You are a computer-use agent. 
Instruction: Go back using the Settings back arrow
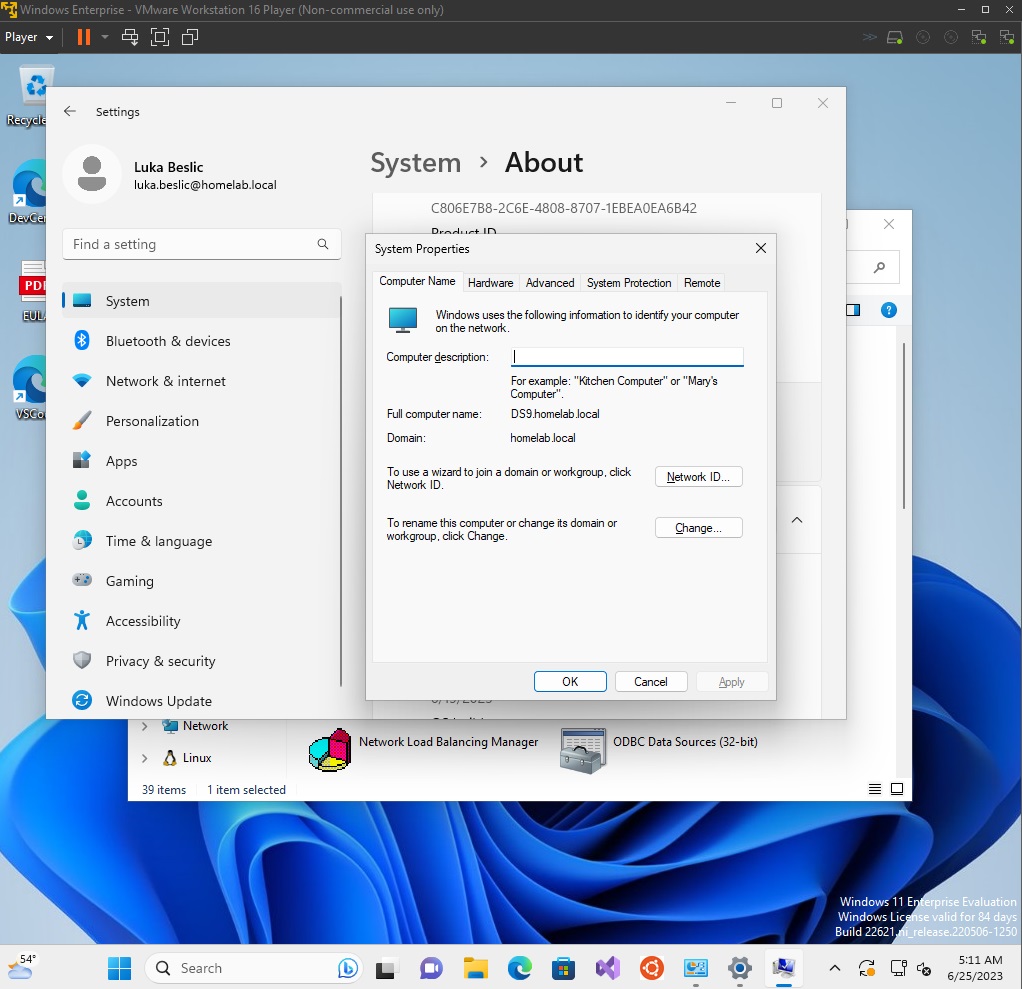pyautogui.click(x=70, y=111)
